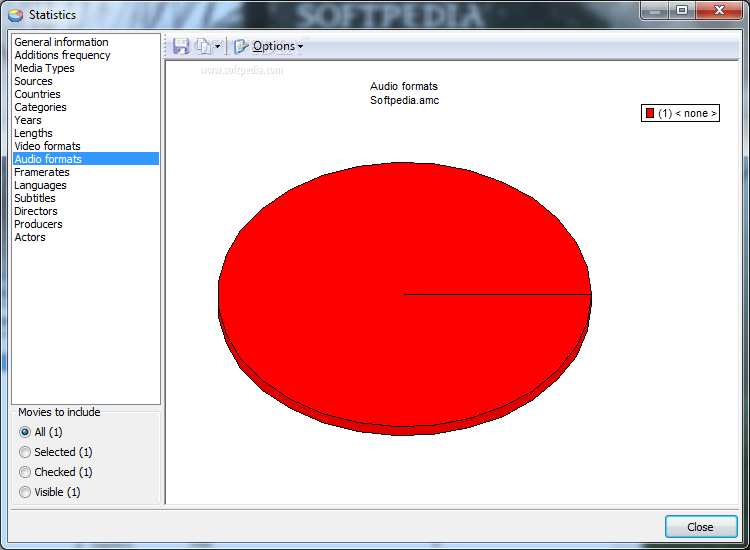Click the Statistics window title icon
Viewport: 750px width, 550px height.
[x=16, y=15]
